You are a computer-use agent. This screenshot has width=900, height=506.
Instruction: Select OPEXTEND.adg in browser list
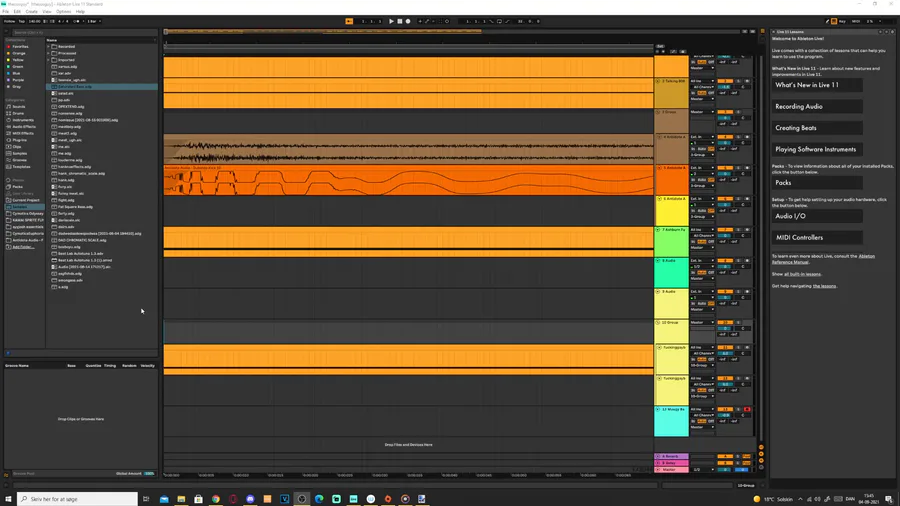(71, 107)
